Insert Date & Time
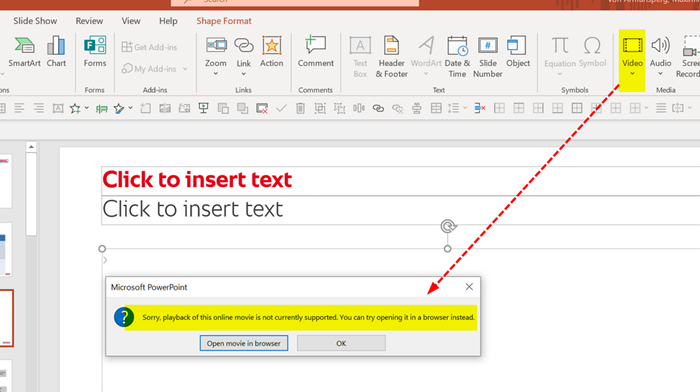Viewport: 700px width, 392px height. tap(457, 57)
